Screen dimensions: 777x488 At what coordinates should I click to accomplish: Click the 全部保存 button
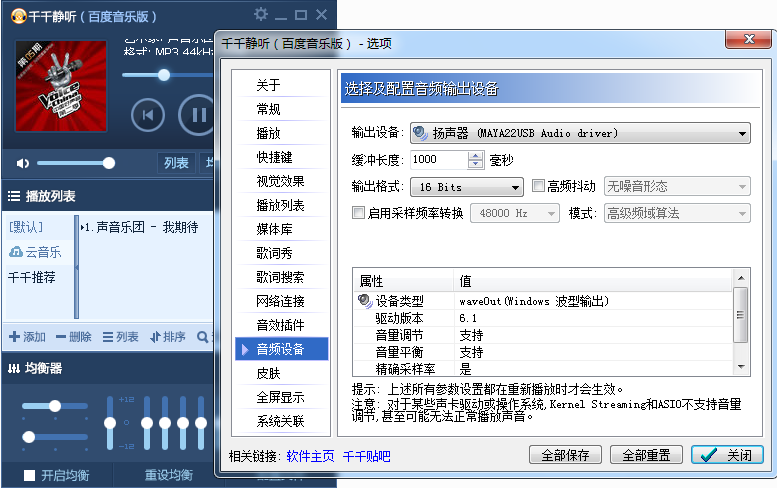tap(565, 455)
